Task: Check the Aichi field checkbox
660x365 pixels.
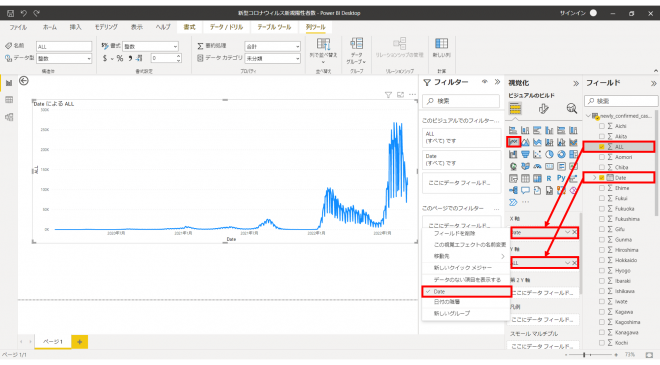Action: tap(602, 126)
